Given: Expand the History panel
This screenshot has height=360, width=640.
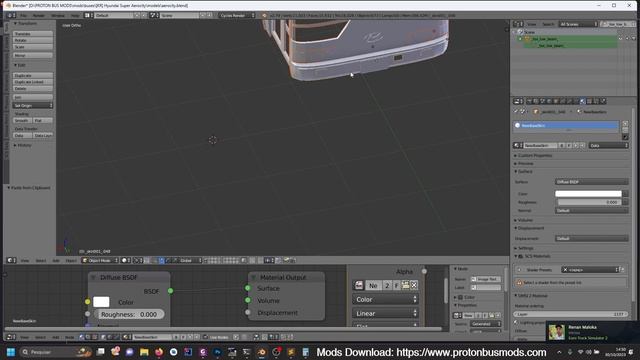Looking at the screenshot, I should 23,145.
